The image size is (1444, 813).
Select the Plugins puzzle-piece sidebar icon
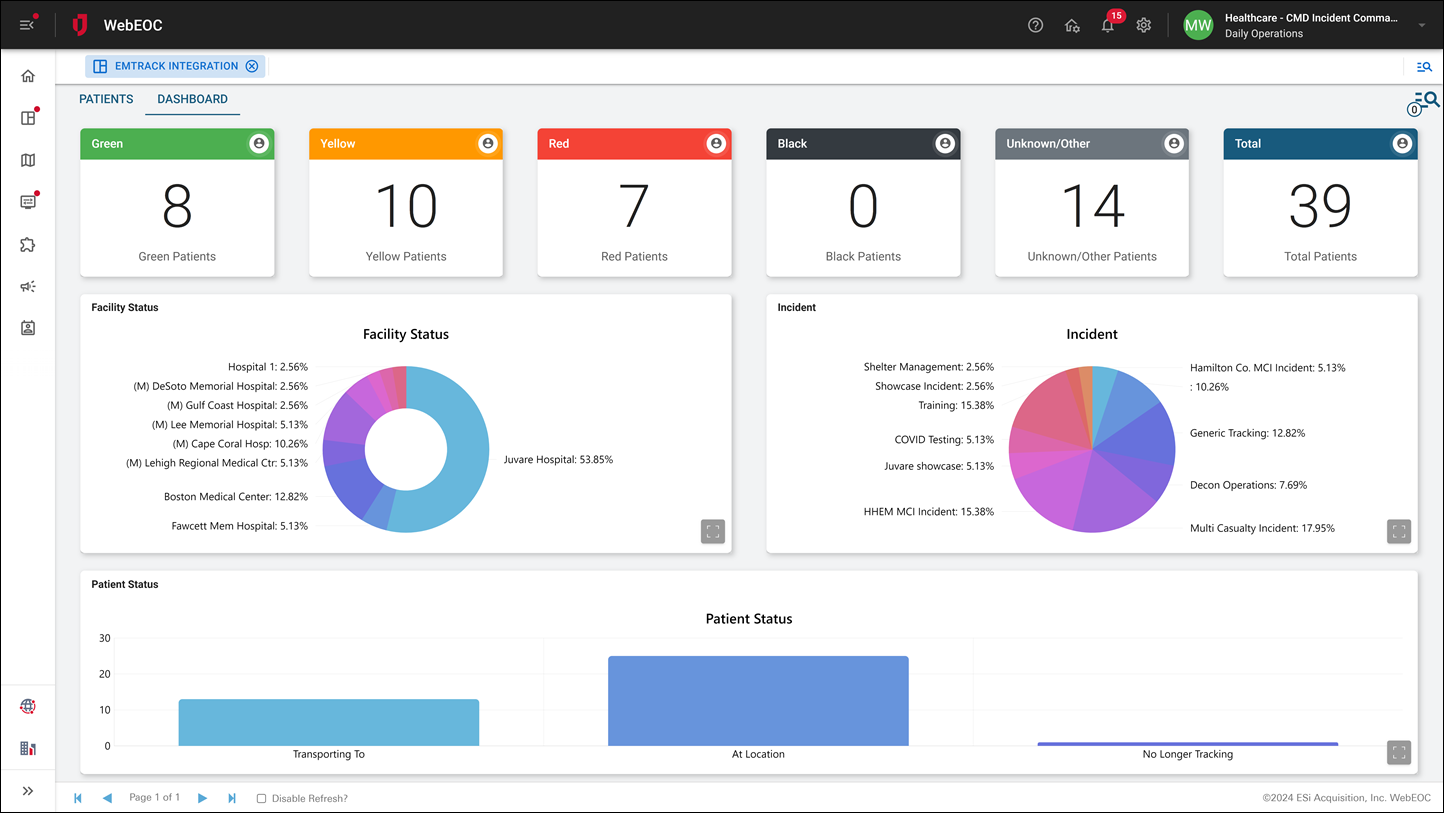27,244
